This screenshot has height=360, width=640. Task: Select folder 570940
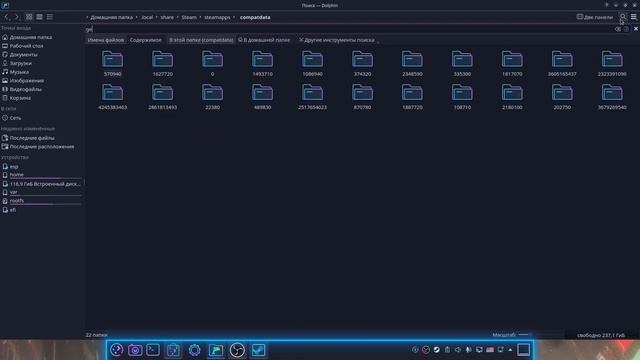click(x=113, y=63)
